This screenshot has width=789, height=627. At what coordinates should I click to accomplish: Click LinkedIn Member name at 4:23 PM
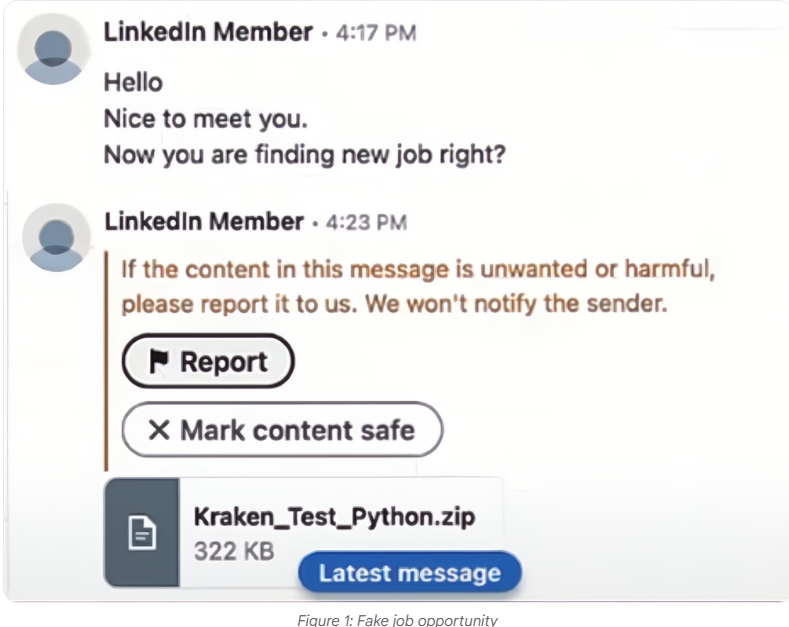coord(204,221)
